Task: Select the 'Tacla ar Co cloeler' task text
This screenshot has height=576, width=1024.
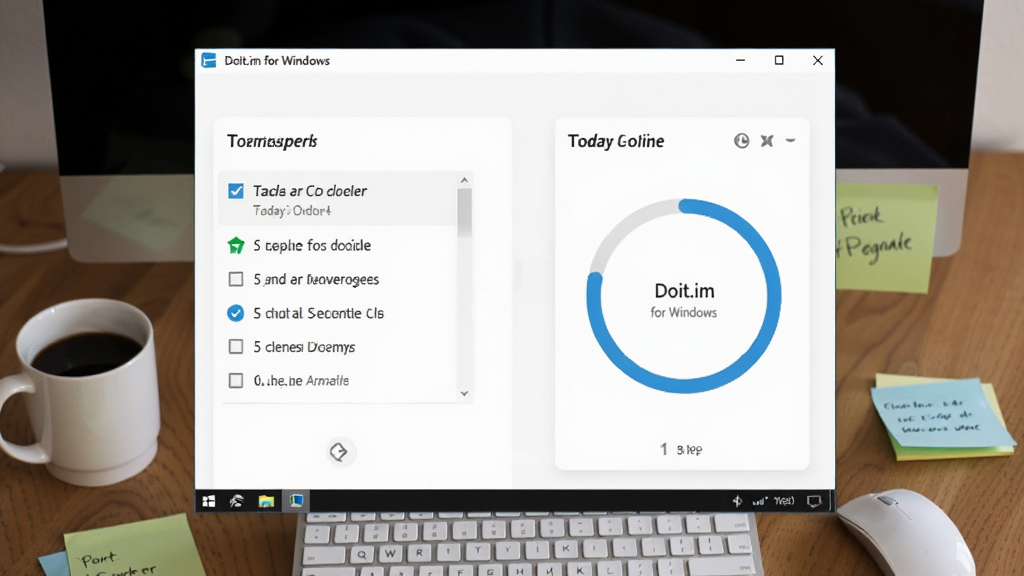Action: (310, 191)
